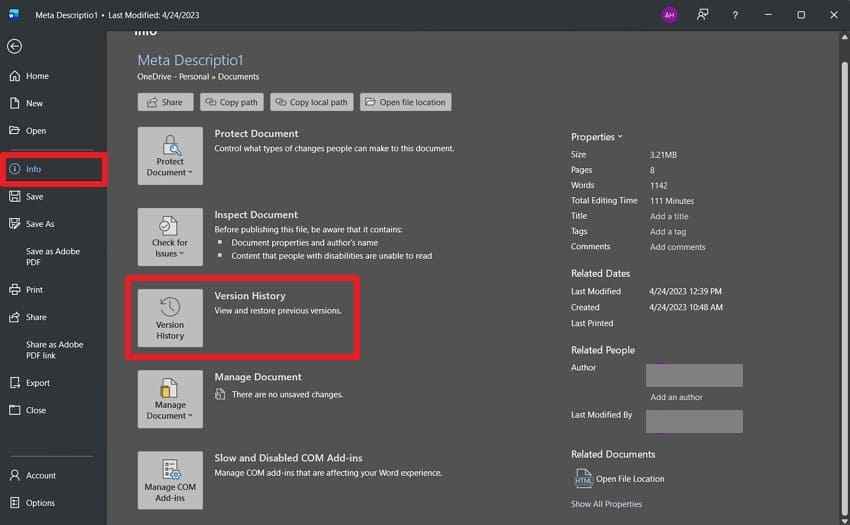Image resolution: width=850 pixels, height=525 pixels.
Task: Click Open File Location under Related Documents
Action: (619, 479)
